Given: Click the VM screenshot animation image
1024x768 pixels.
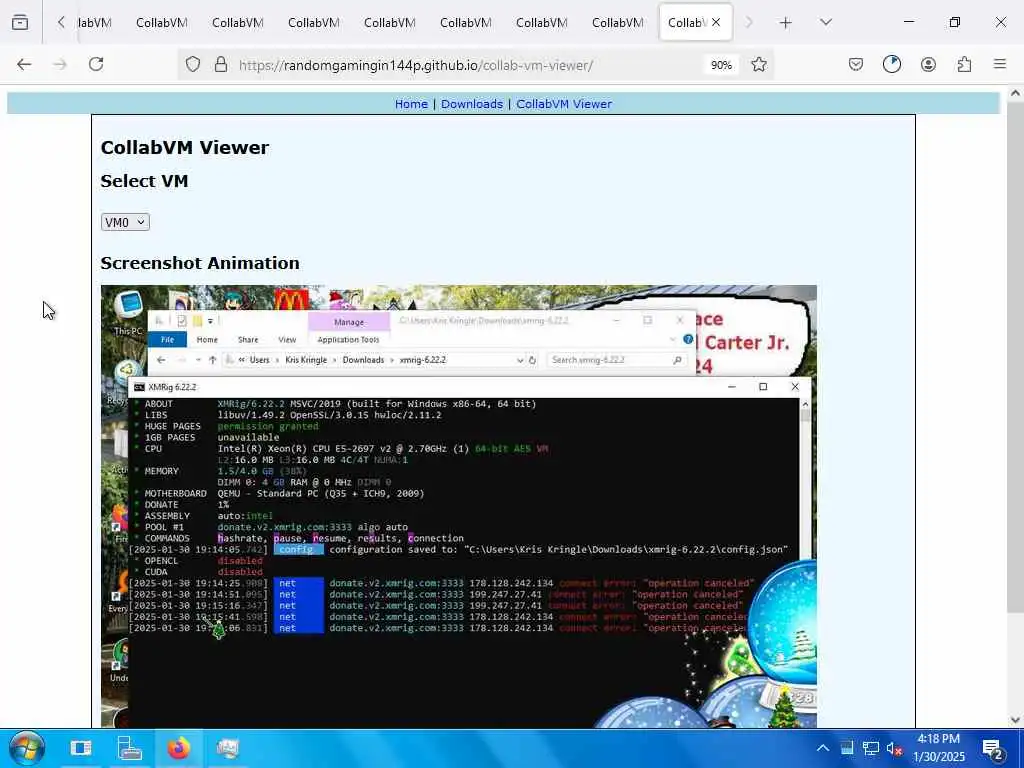Looking at the screenshot, I should point(458,506).
